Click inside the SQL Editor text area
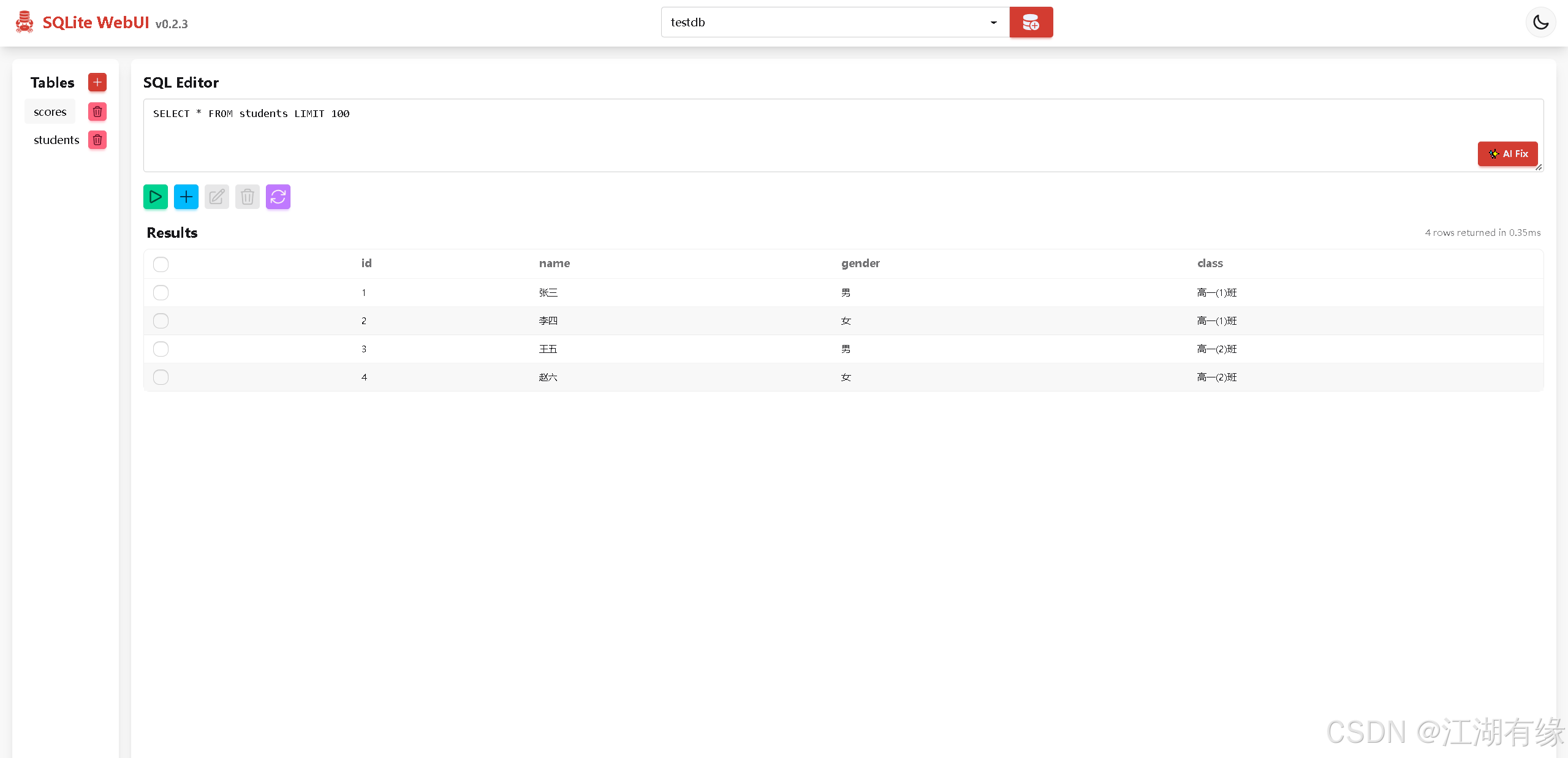The image size is (1568, 758). (843, 135)
